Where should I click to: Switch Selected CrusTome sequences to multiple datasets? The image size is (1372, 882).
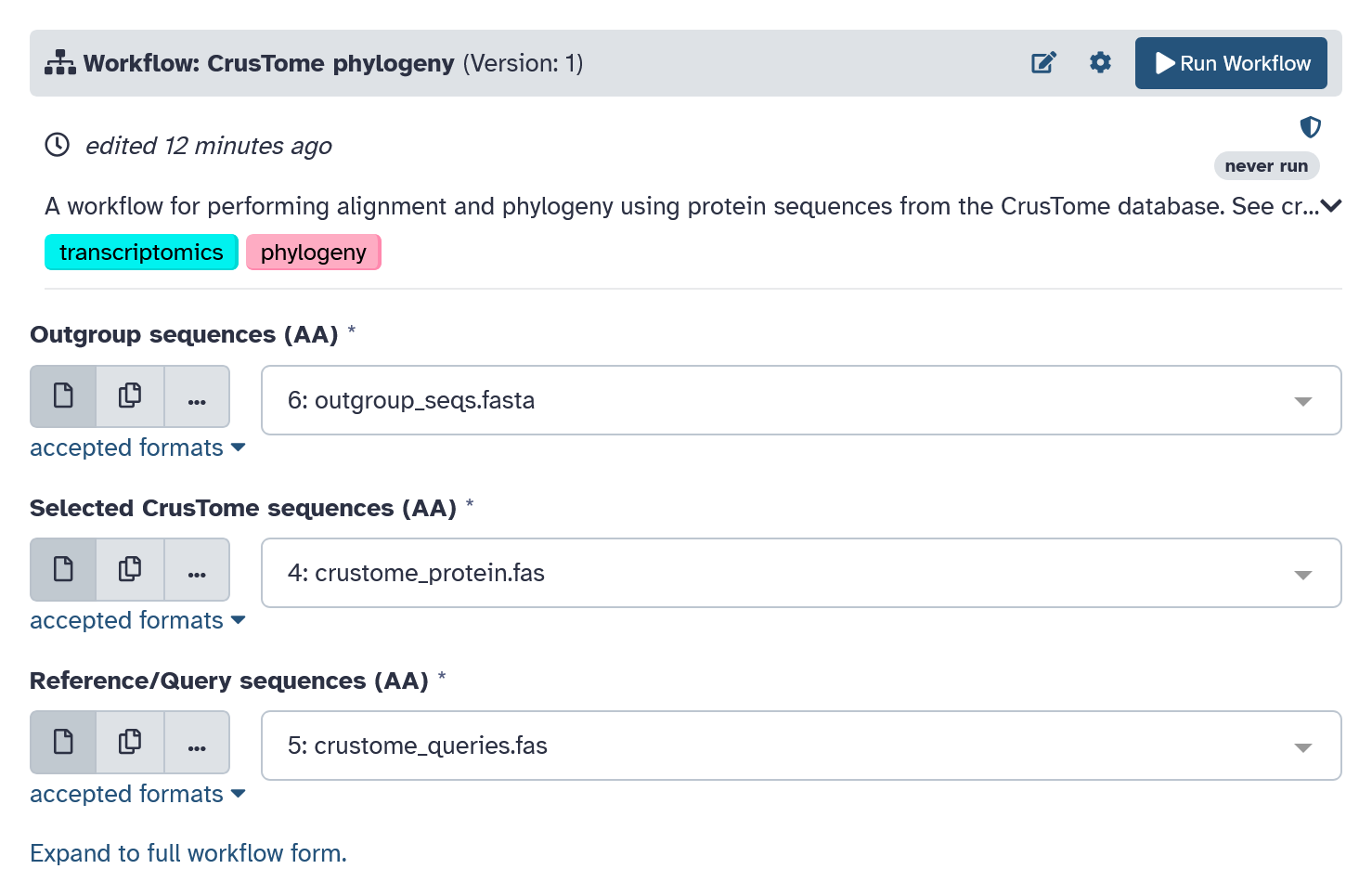click(x=129, y=569)
